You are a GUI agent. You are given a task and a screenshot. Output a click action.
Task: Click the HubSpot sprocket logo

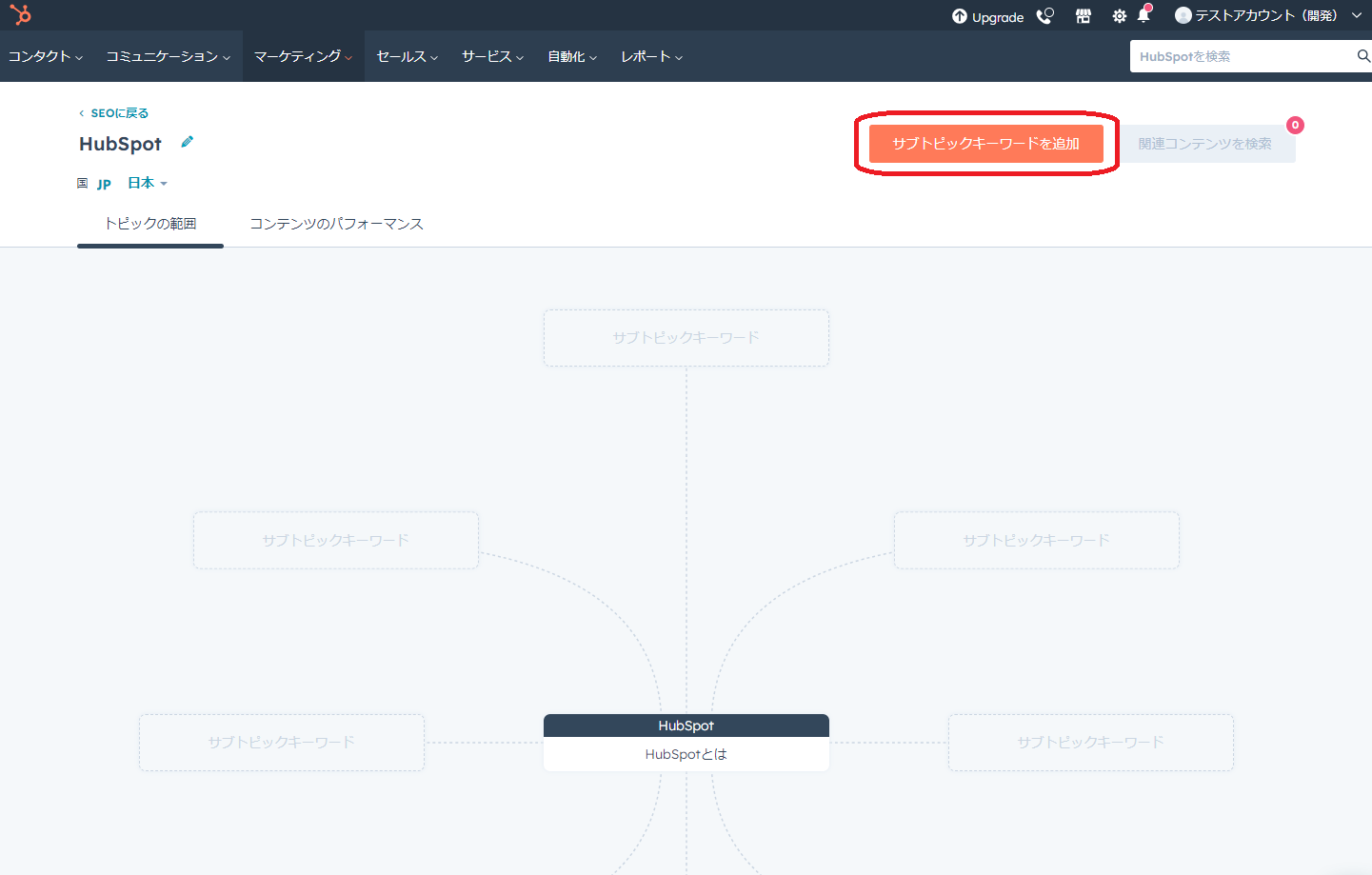click(21, 14)
